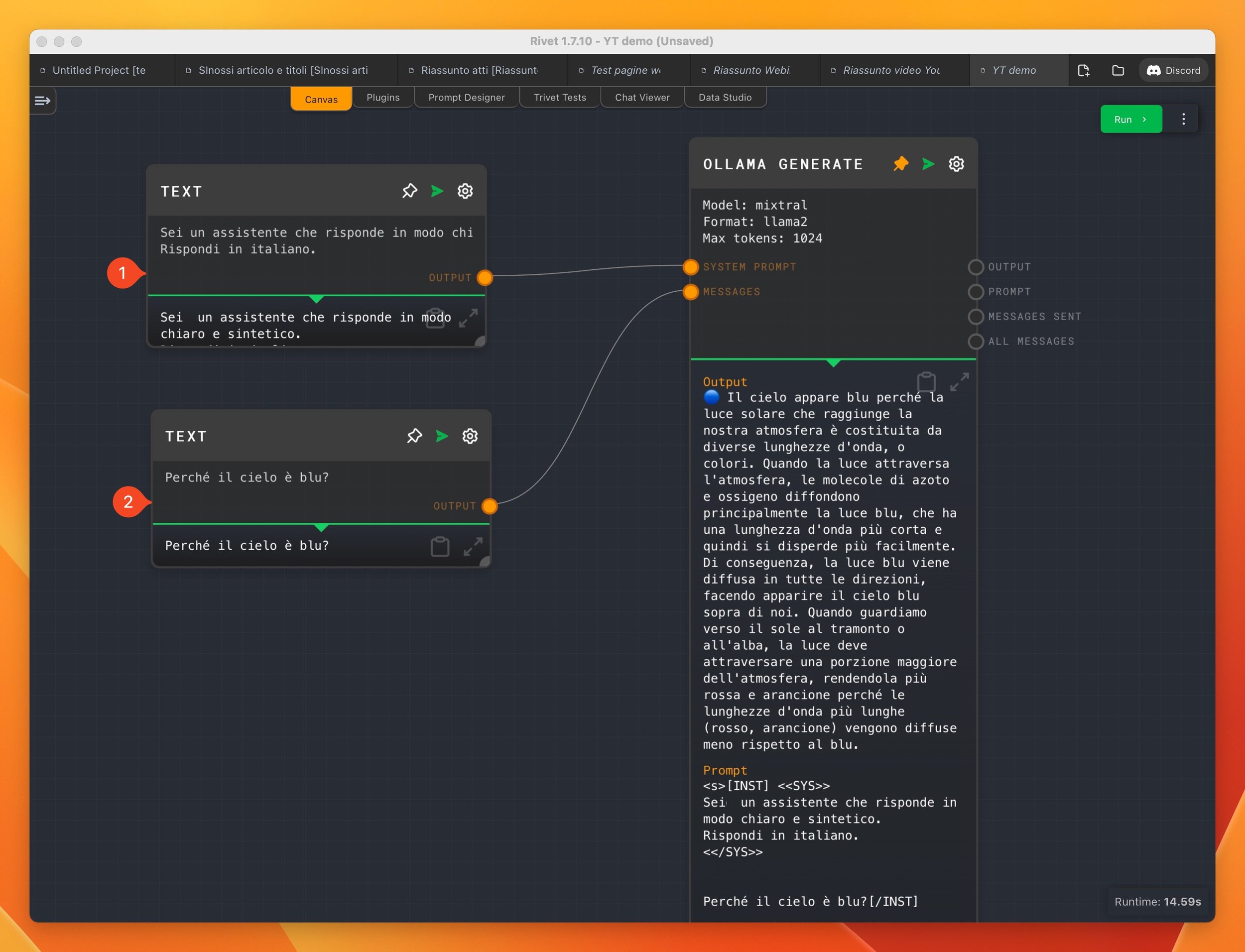Open the Prompt Designer tab
This screenshot has width=1245, height=952.
click(x=467, y=98)
